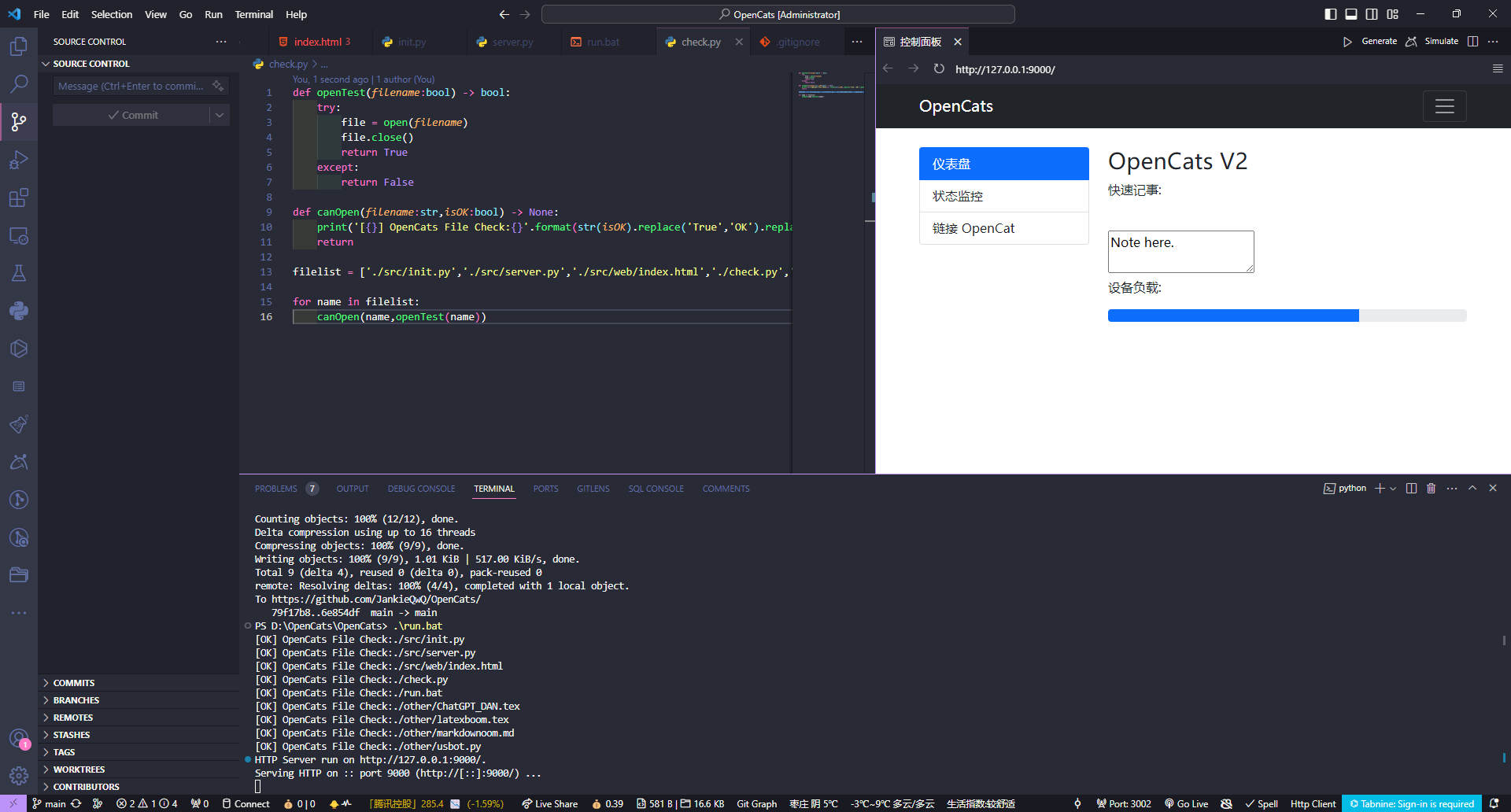Open the Terminal menu

click(x=253, y=14)
